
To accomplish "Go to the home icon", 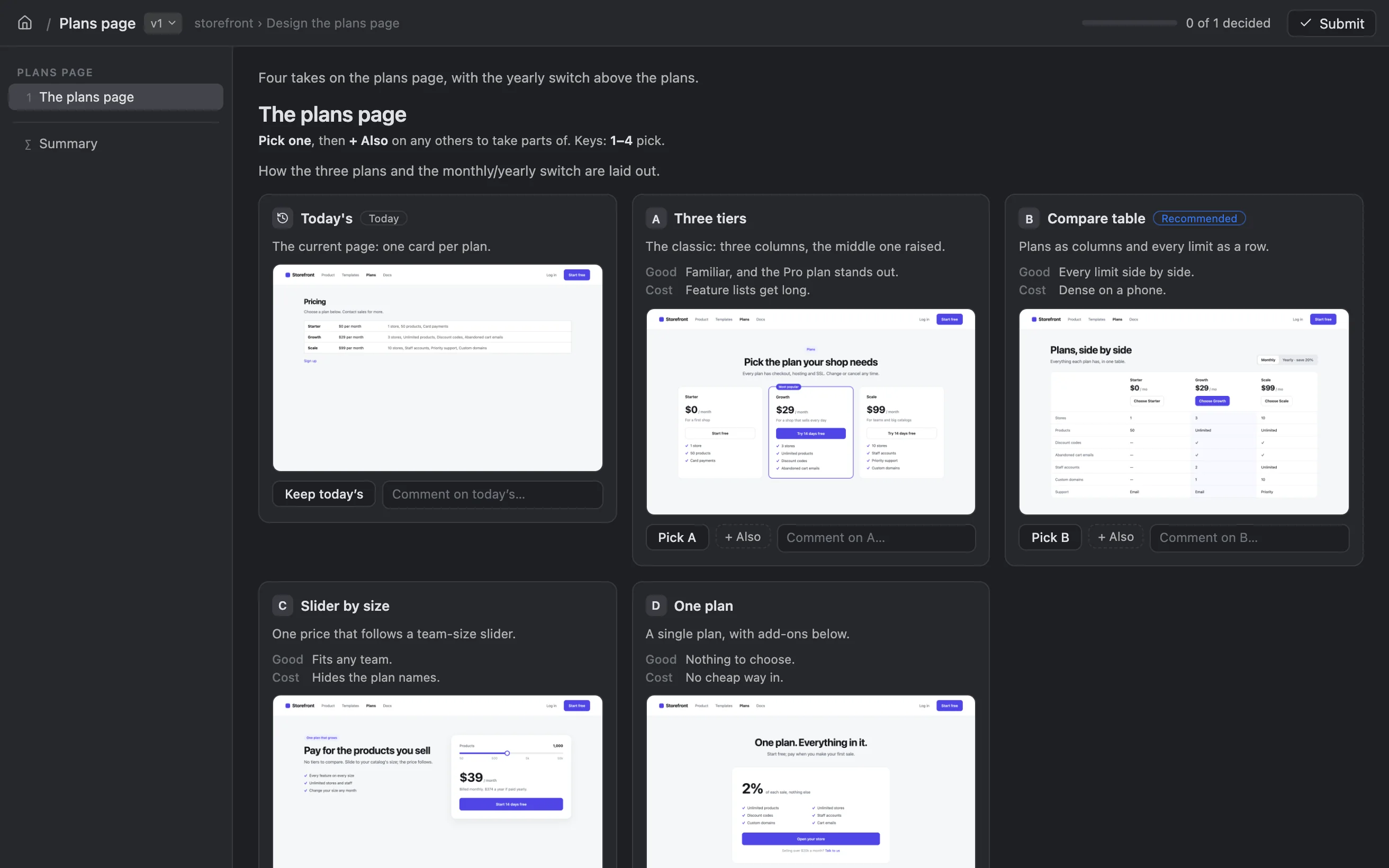I will click(25, 23).
